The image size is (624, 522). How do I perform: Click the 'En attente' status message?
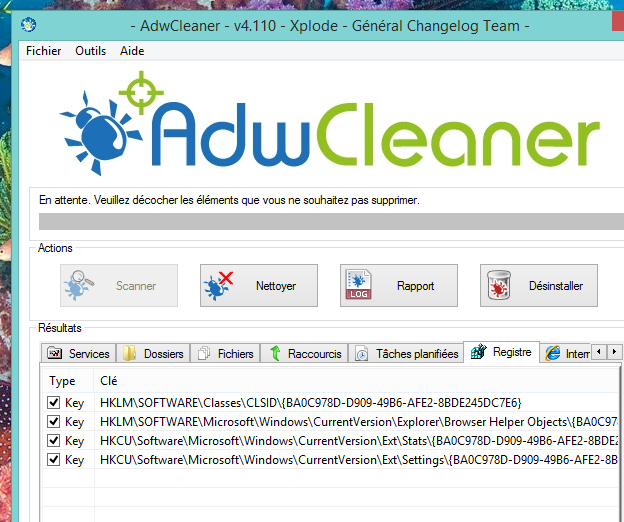(x=229, y=200)
